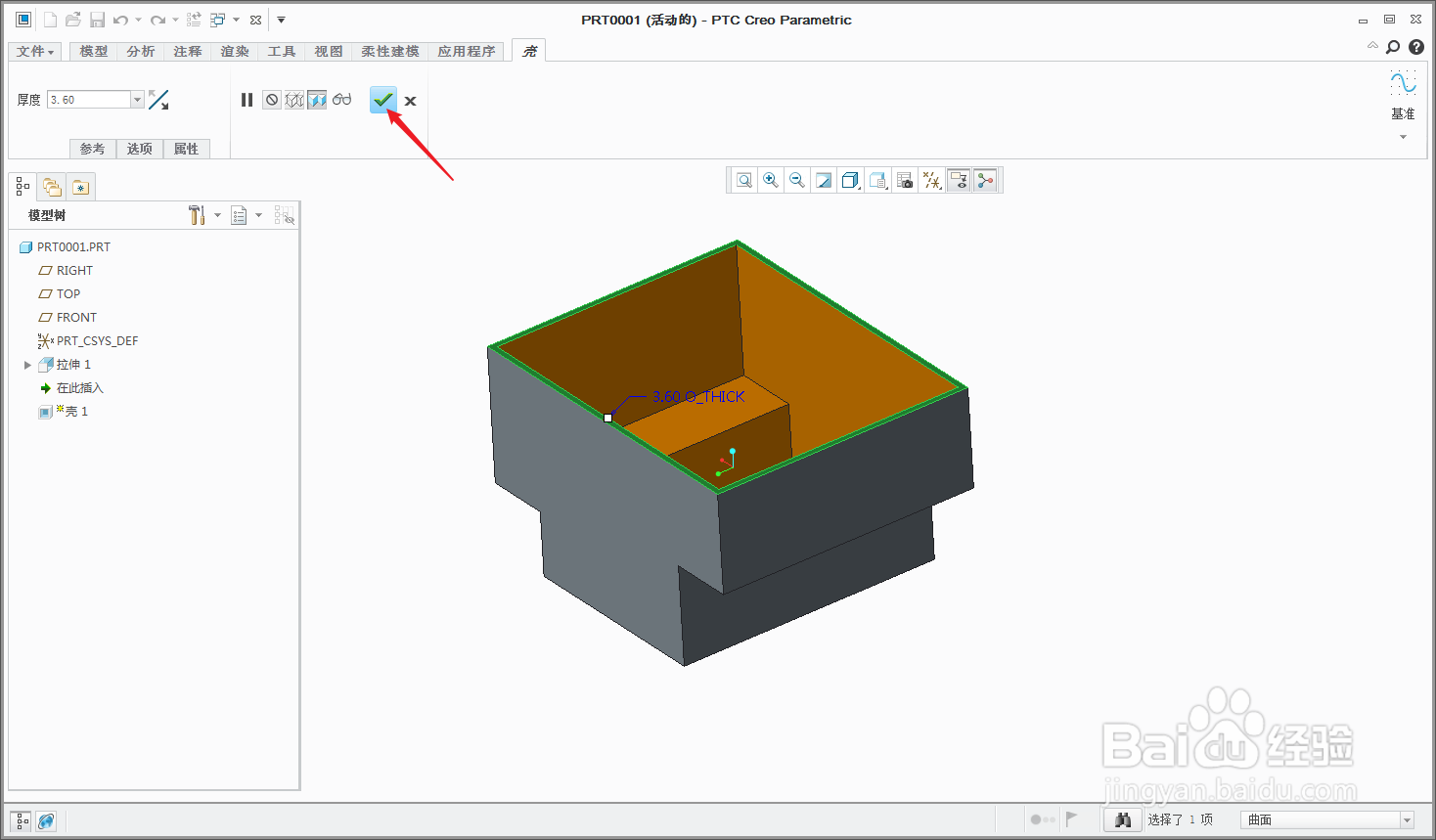Open the help question mark
The image size is (1436, 840).
click(x=1415, y=47)
